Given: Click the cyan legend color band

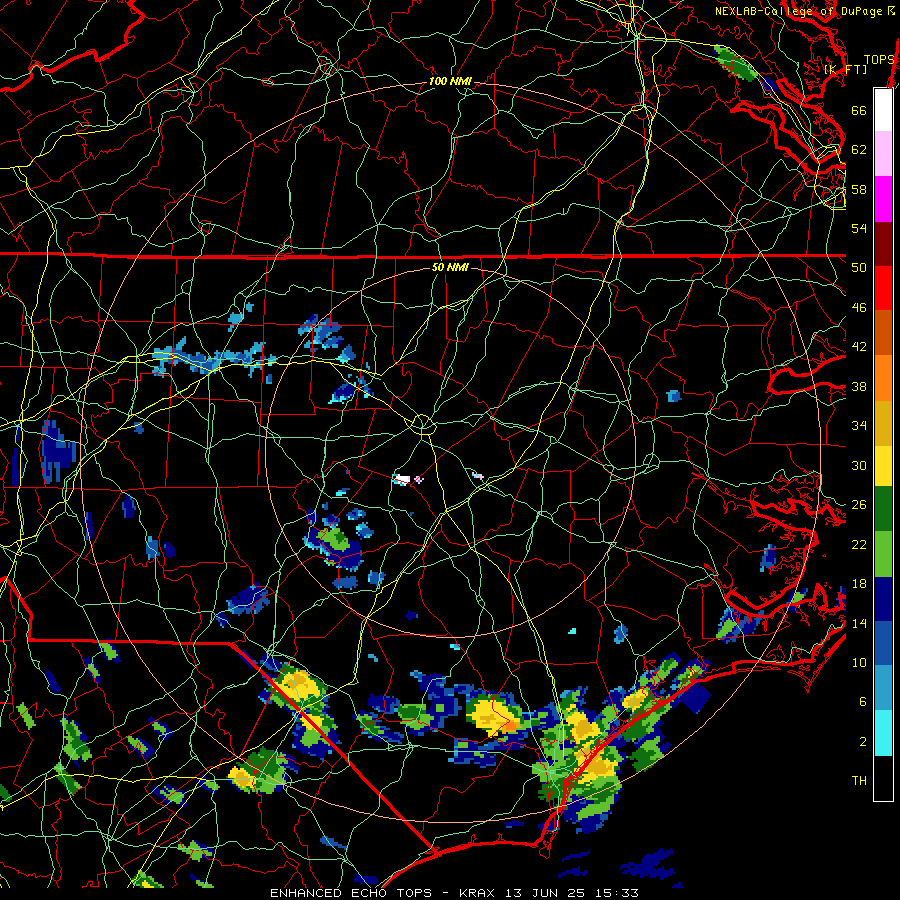Looking at the screenshot, I should (x=883, y=733).
